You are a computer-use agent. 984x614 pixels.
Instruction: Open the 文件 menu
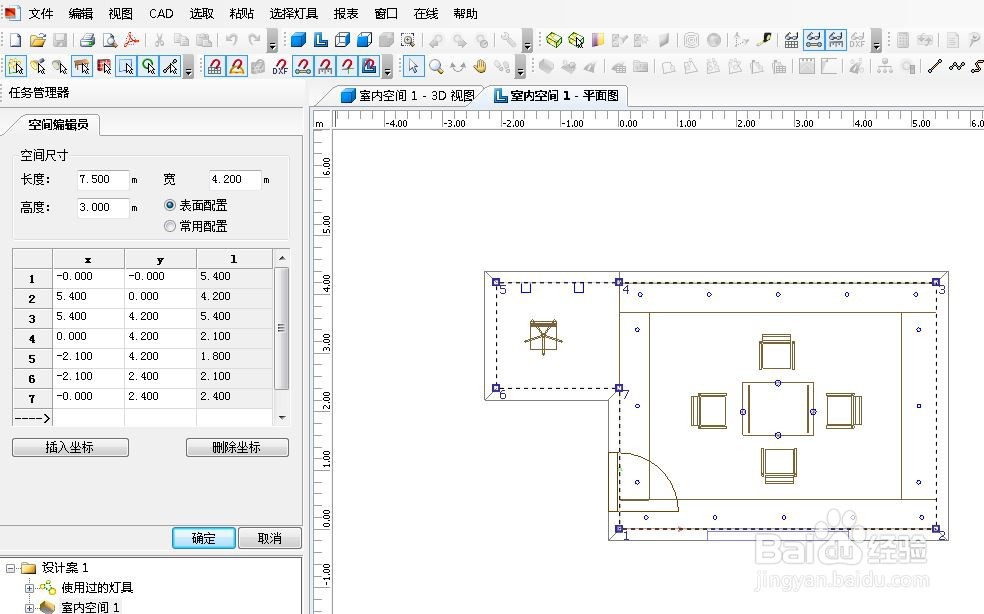[x=41, y=13]
